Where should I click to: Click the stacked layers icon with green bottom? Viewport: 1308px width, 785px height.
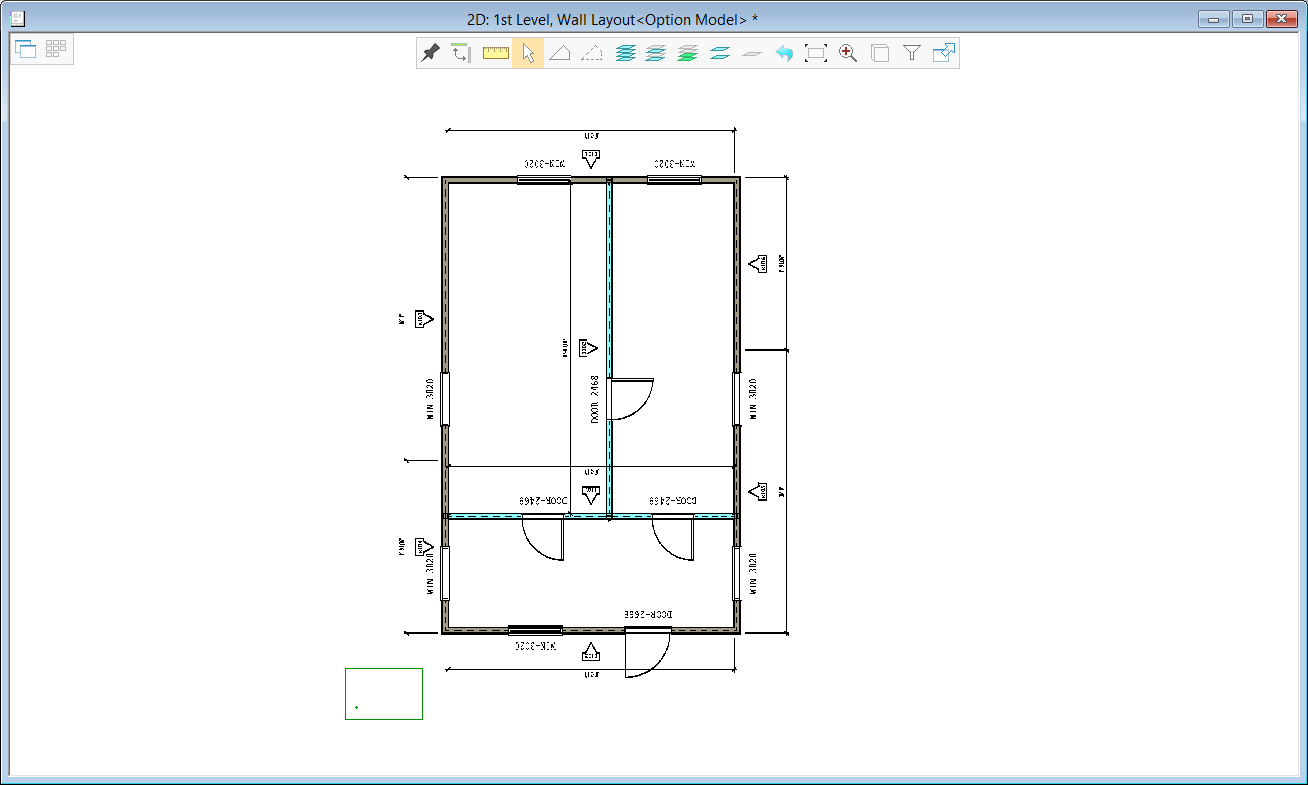click(x=687, y=53)
